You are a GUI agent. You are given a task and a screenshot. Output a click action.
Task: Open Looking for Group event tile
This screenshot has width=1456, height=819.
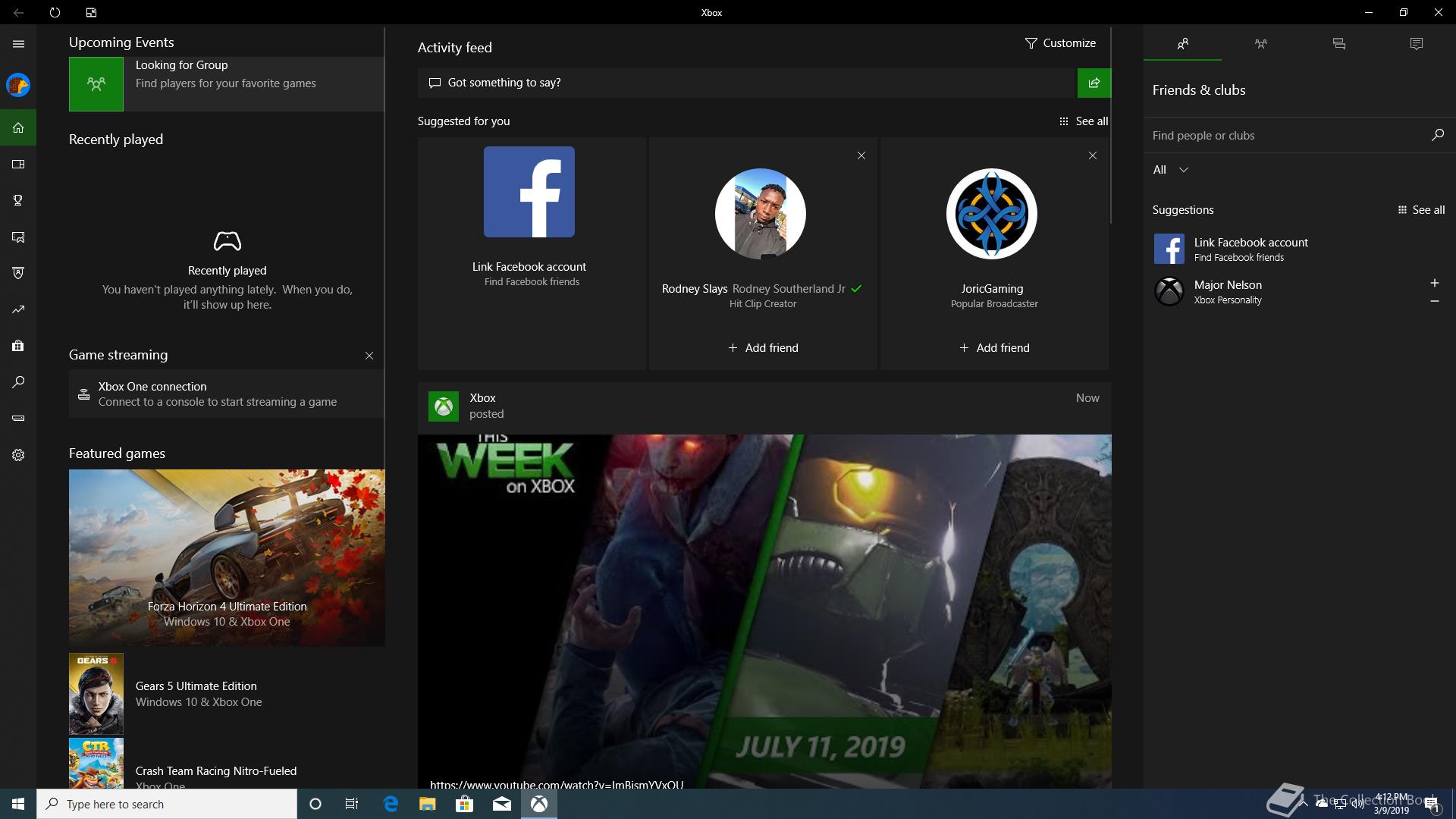(226, 84)
